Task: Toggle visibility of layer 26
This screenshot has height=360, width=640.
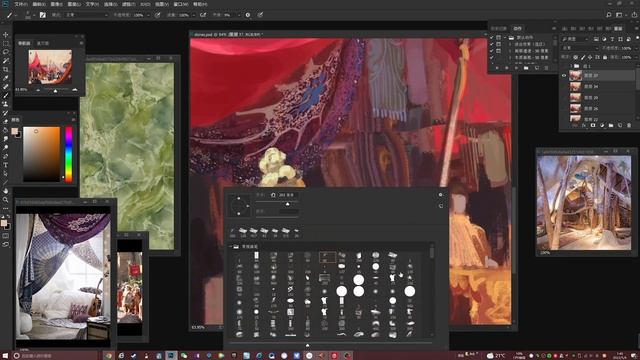Action: [564, 109]
